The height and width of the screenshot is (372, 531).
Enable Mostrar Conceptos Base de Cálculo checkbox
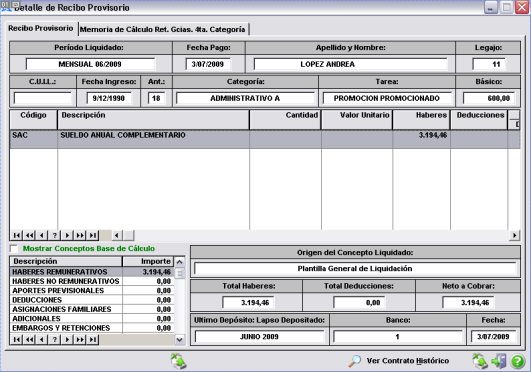[x=14, y=249]
